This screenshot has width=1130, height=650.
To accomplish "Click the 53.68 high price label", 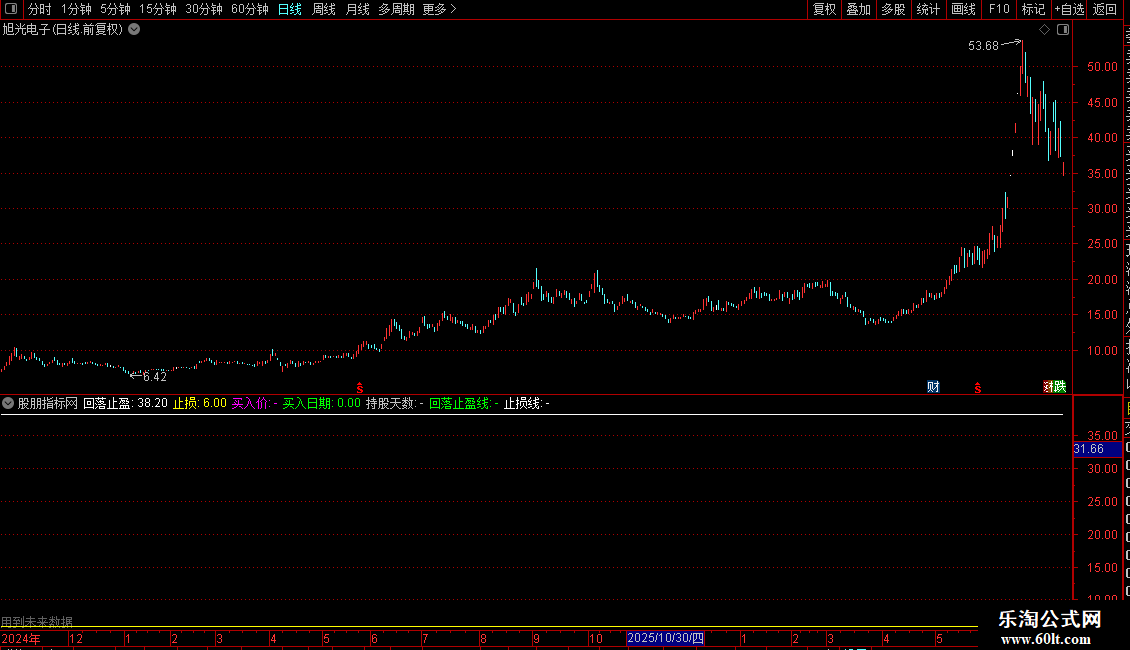I will pos(983,46).
